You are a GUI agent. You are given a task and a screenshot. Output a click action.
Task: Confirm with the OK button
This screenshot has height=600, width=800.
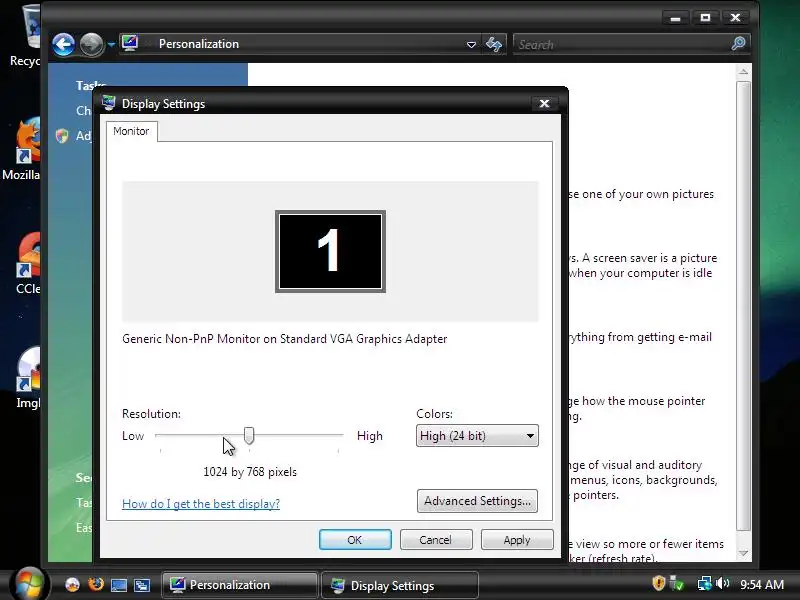click(x=355, y=540)
